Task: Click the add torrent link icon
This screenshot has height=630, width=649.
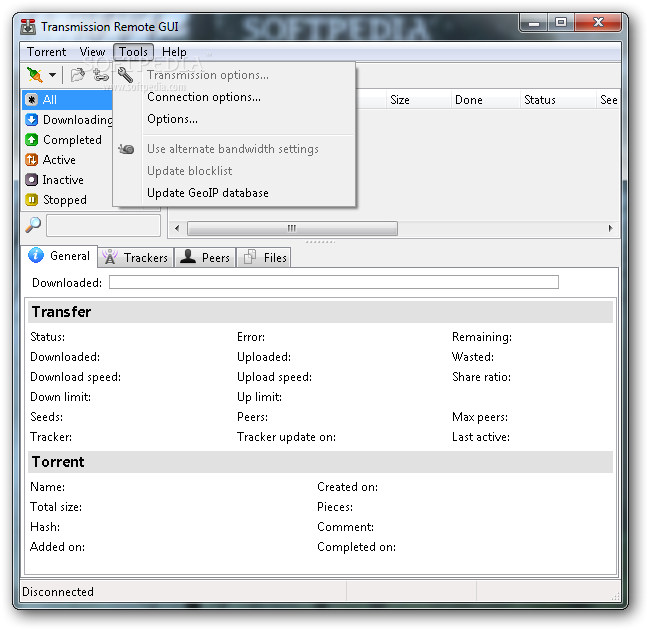Action: (101, 75)
